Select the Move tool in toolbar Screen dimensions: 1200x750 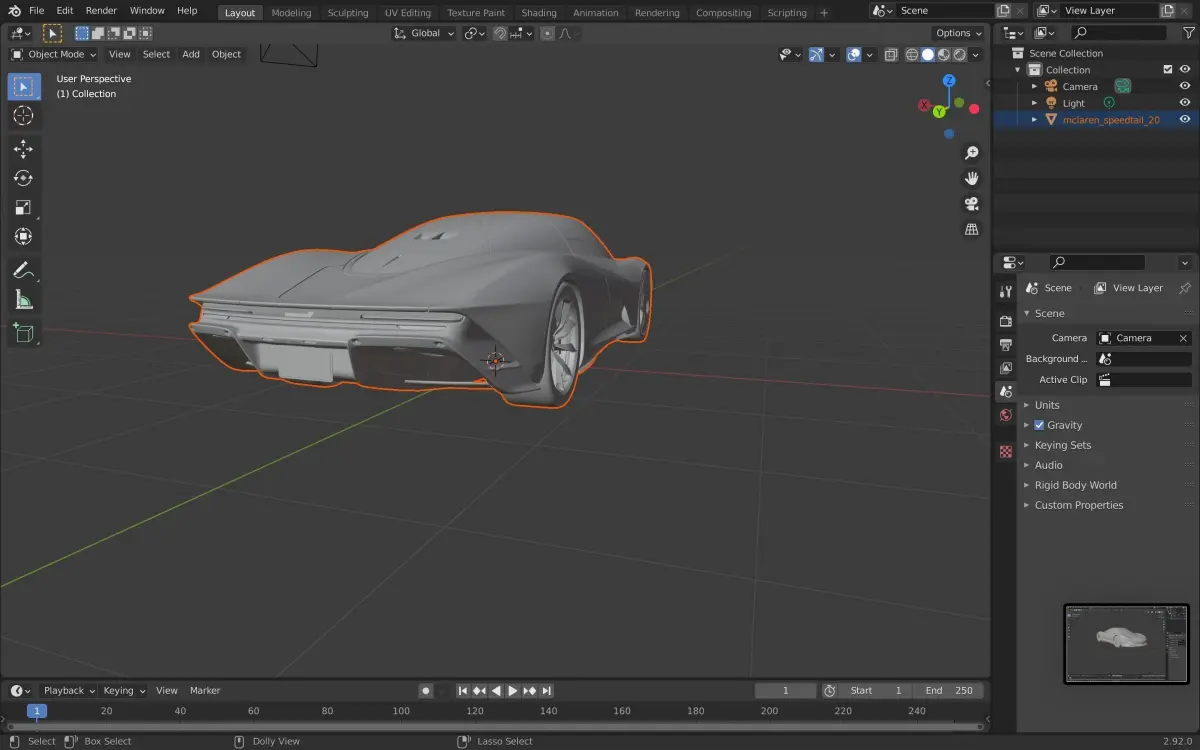pos(23,149)
